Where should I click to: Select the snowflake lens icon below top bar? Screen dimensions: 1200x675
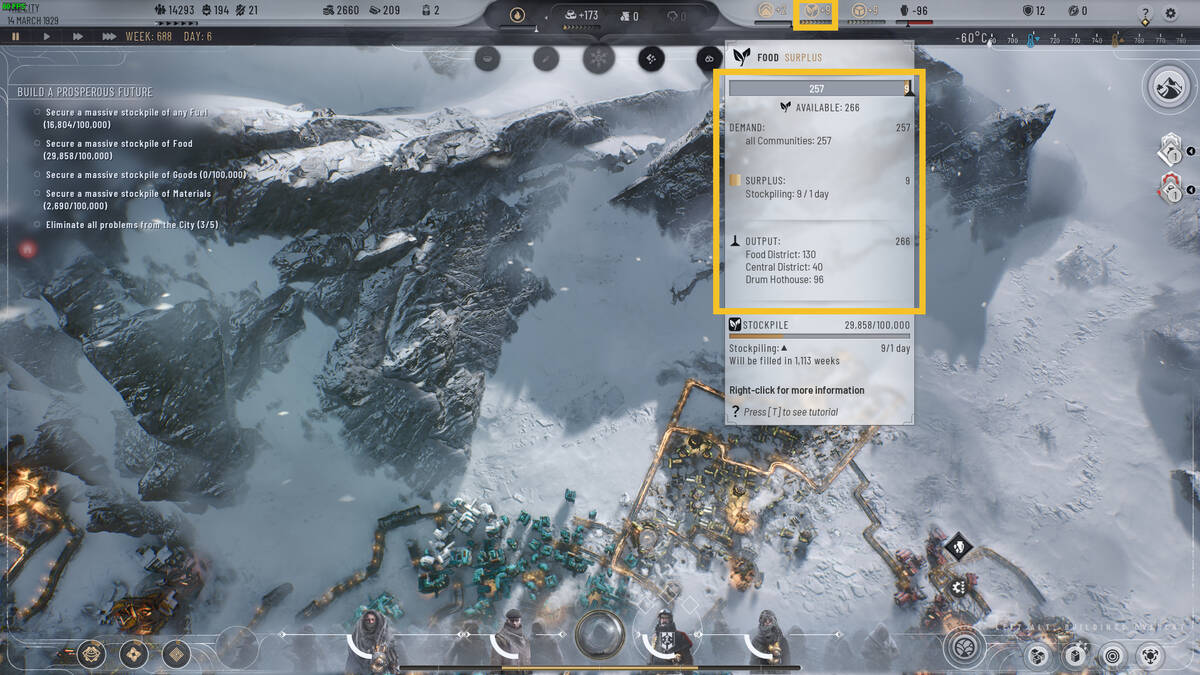[x=599, y=58]
